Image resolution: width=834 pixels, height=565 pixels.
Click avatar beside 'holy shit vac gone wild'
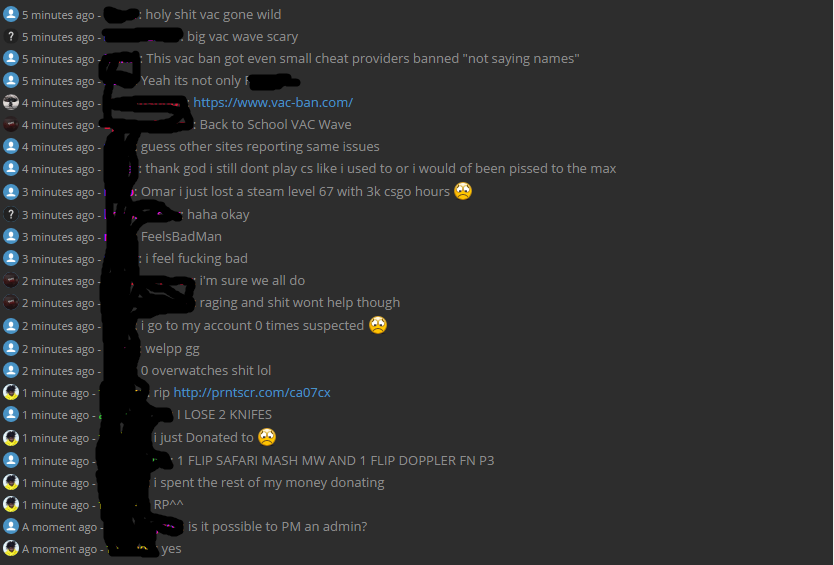point(11,14)
